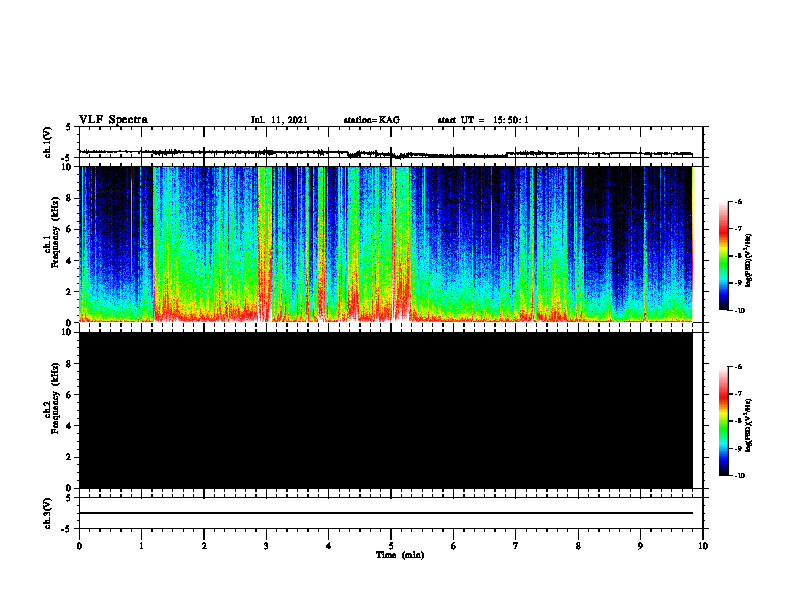Click time-axis tick label "3" at the bottom
The height and width of the screenshot is (612, 792).
tap(266, 546)
